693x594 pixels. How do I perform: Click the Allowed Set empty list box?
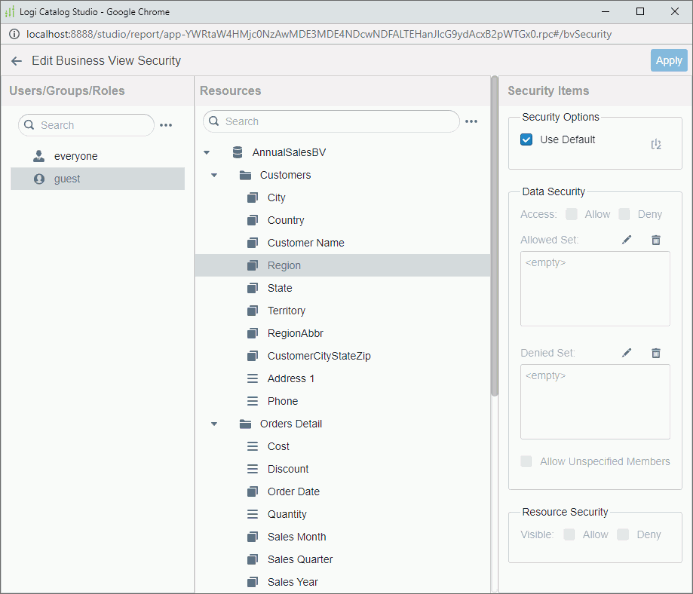coord(595,289)
